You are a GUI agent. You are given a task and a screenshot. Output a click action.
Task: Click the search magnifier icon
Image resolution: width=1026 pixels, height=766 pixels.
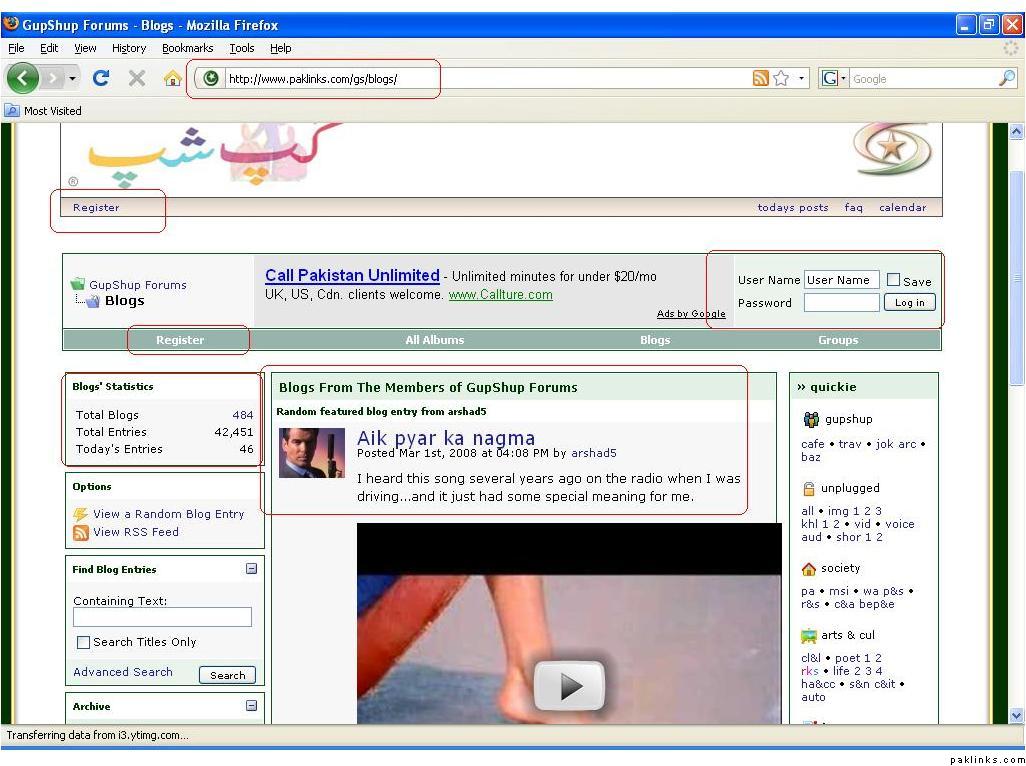[x=1006, y=79]
